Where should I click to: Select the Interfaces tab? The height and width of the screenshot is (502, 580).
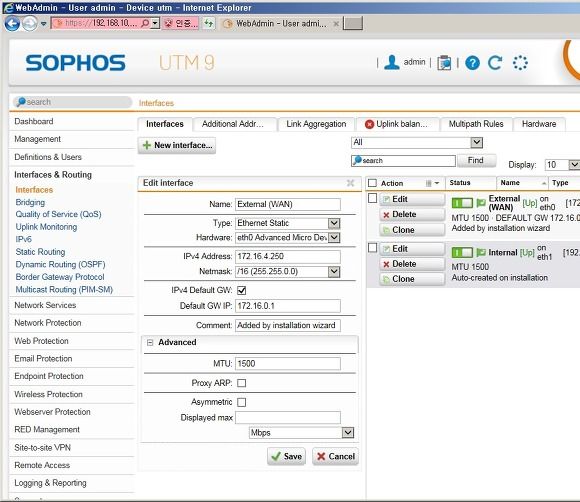tap(165, 124)
